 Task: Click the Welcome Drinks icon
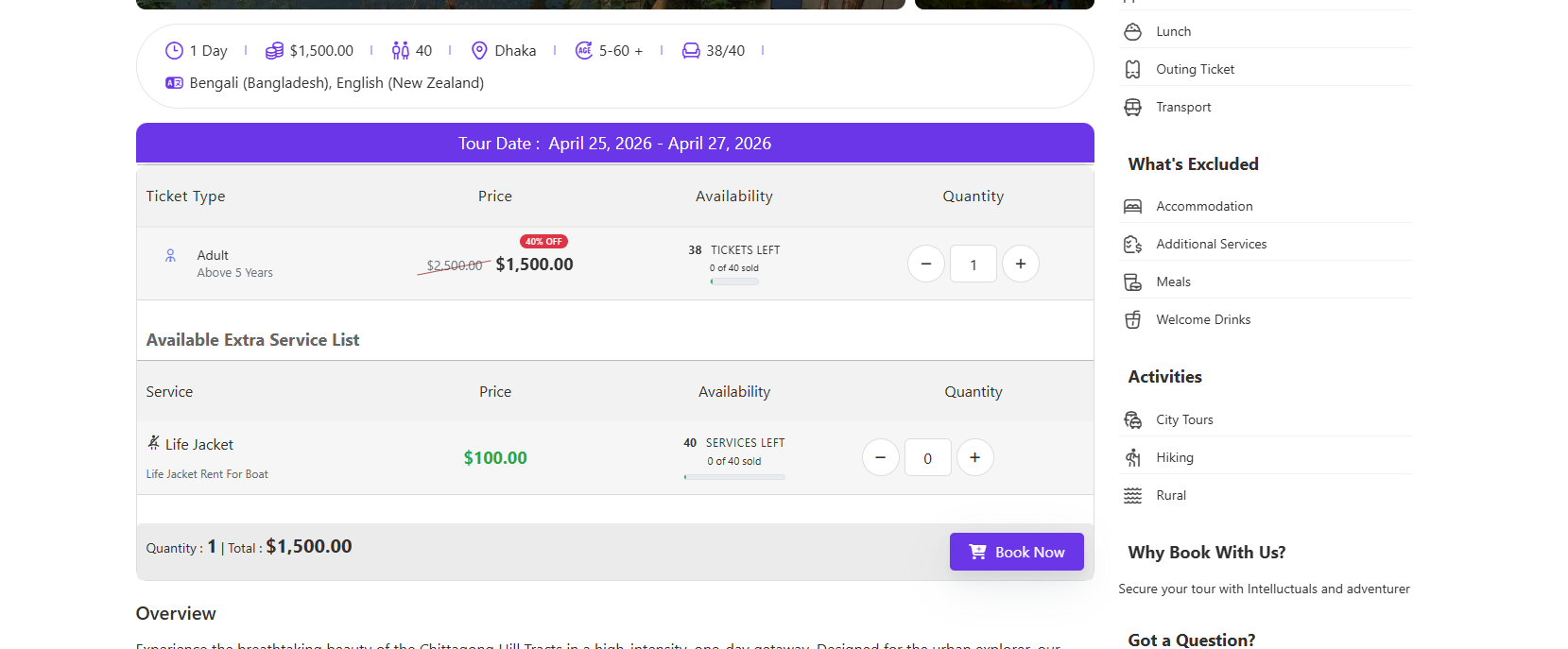(x=1132, y=320)
